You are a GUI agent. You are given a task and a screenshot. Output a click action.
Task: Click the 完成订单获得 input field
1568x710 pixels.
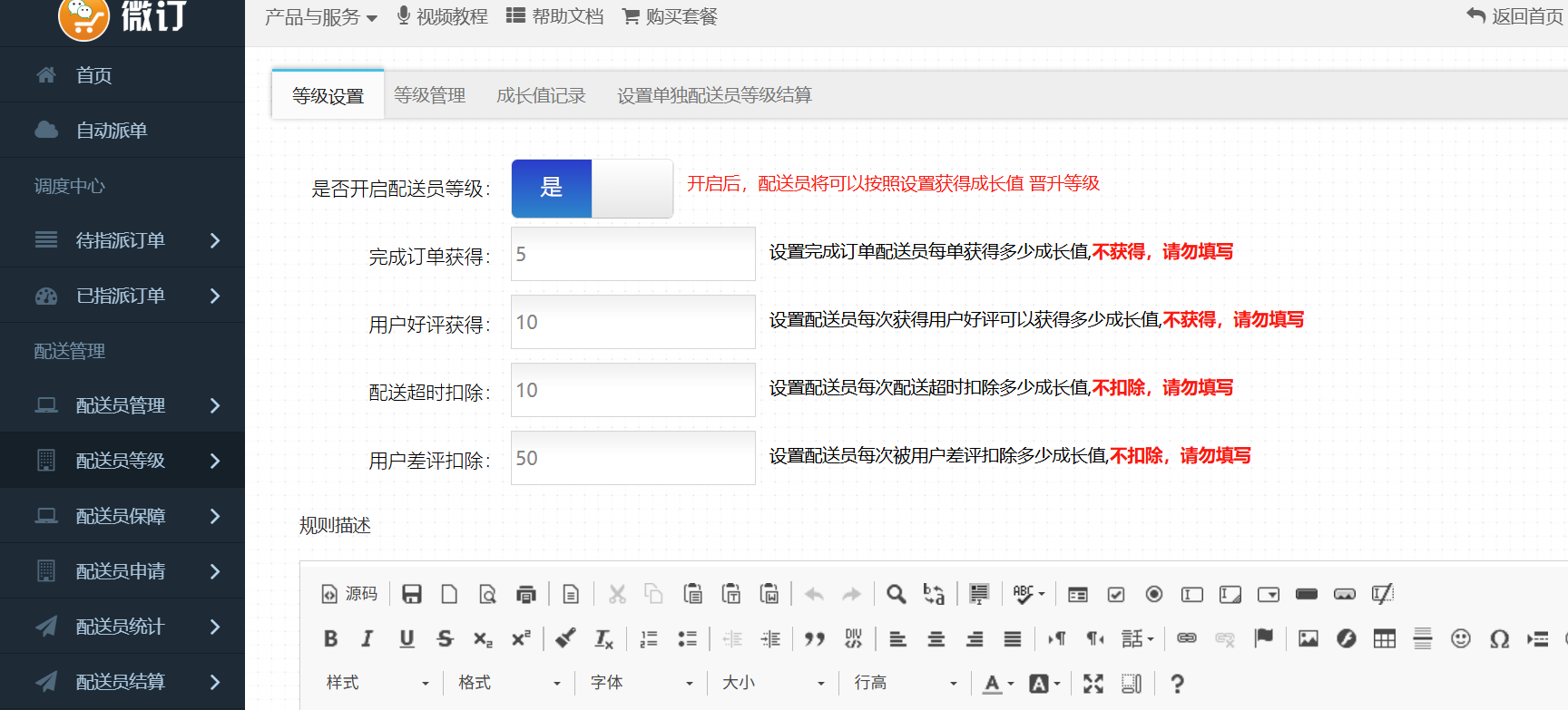[633, 254]
